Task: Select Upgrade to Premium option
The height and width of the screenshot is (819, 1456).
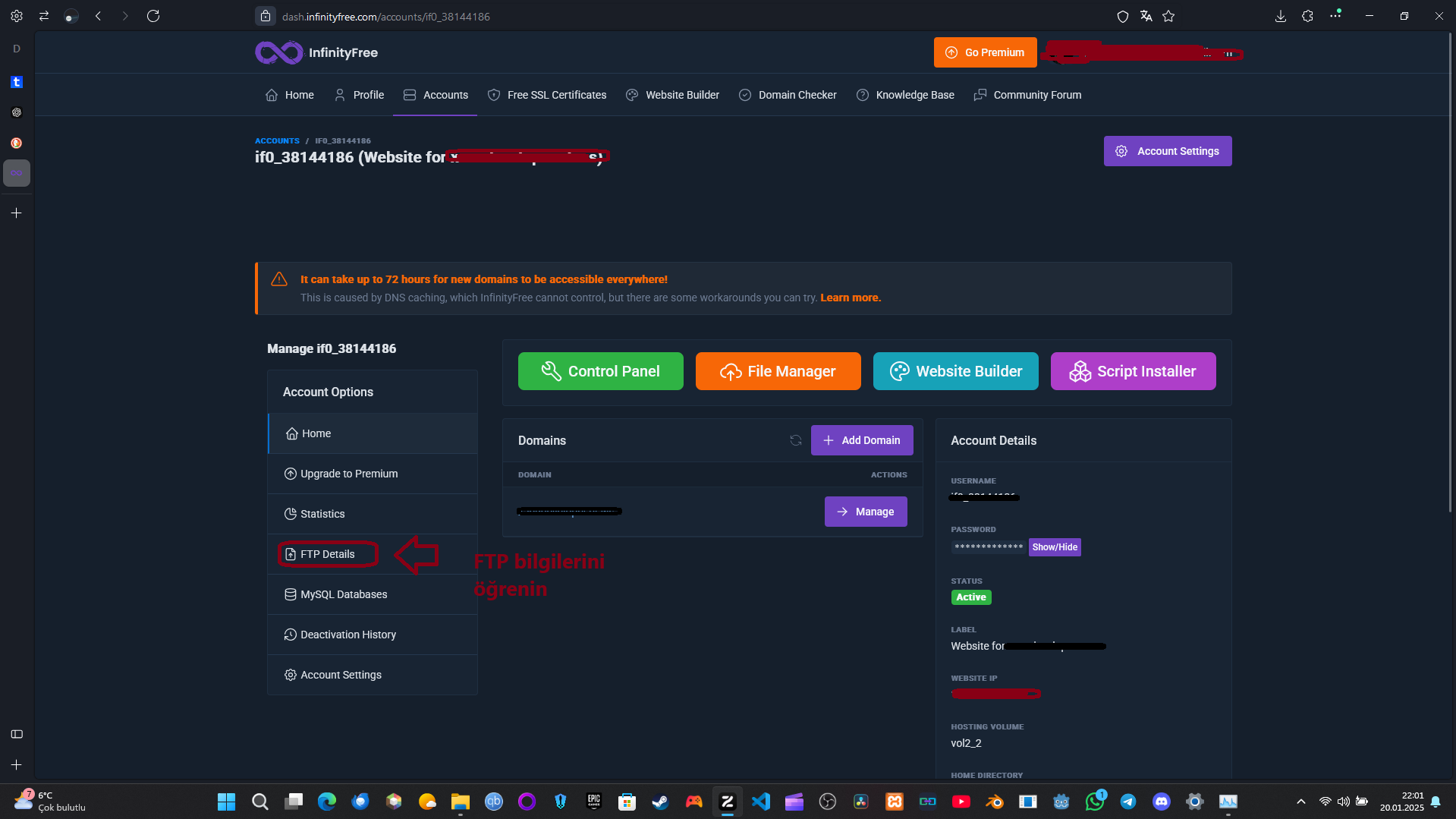Action: [x=373, y=474]
